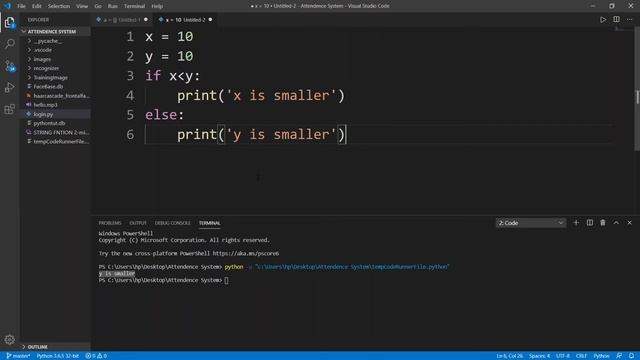Select the Untitled-2 editor tab
Screen dimensions: 640x360
[185, 20]
